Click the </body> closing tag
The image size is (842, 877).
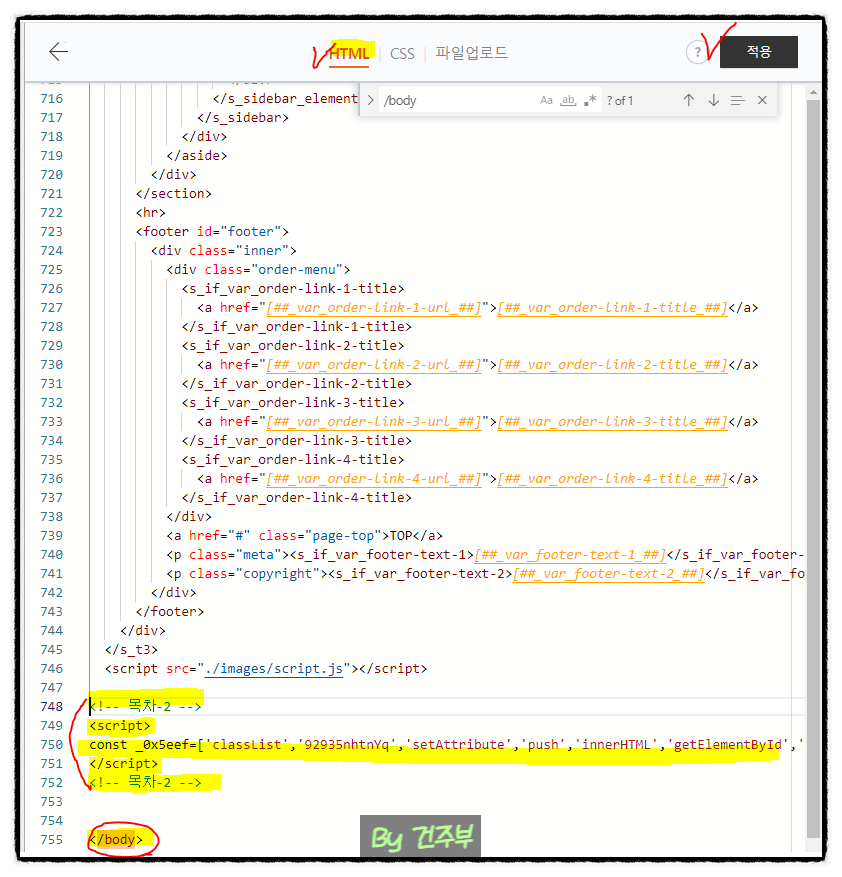tap(116, 840)
